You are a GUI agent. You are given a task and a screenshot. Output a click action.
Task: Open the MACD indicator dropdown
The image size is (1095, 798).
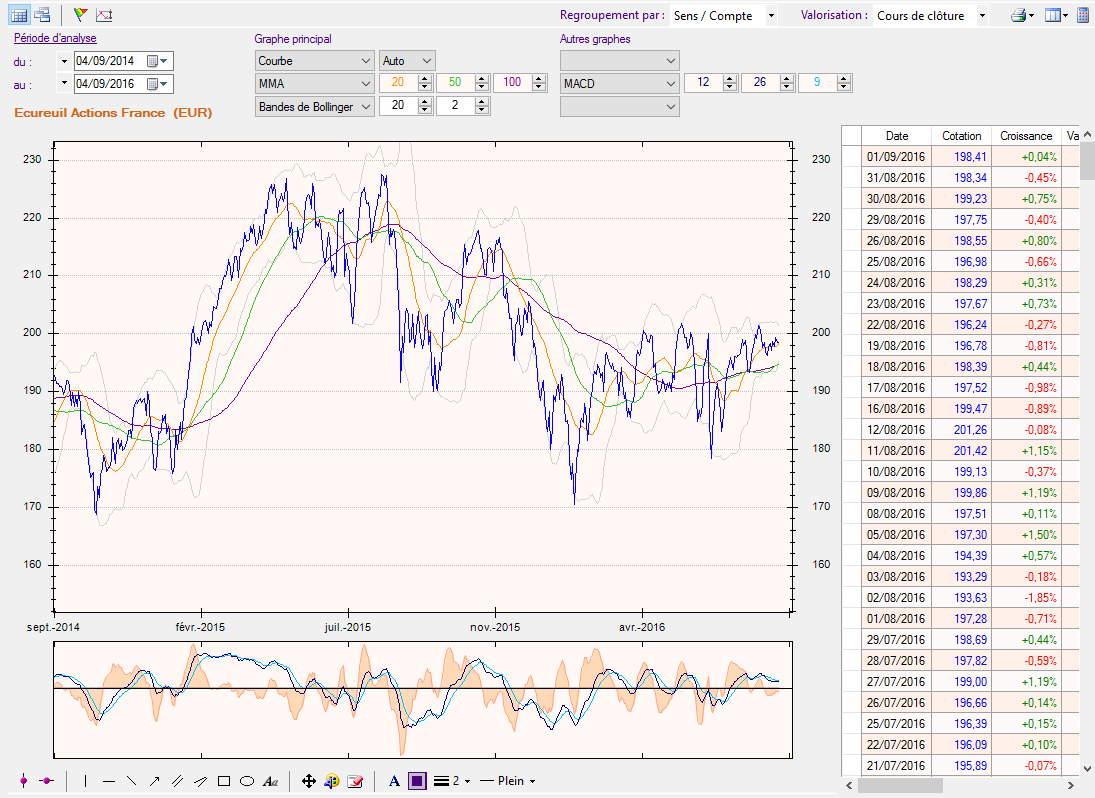[619, 84]
